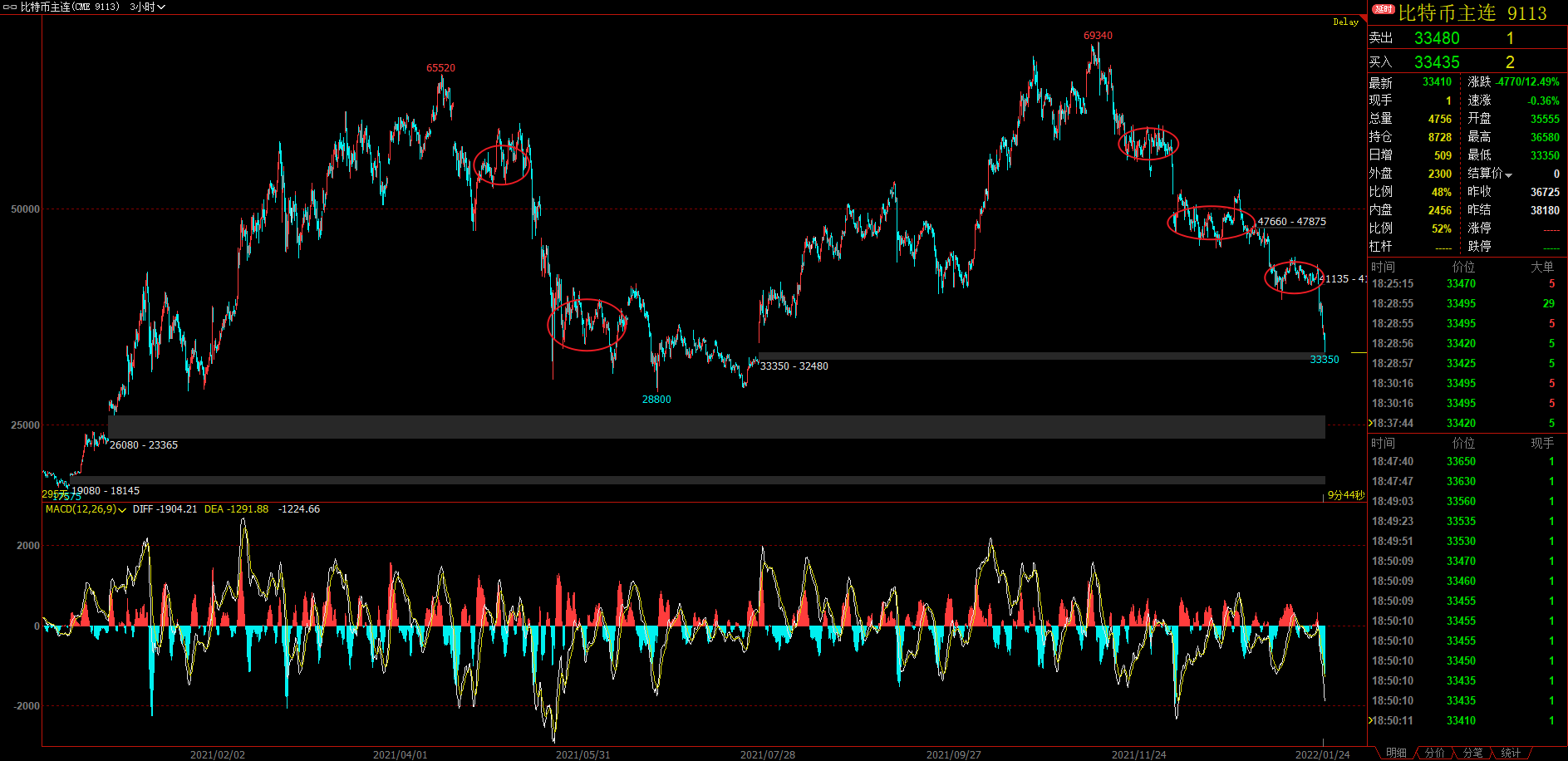Click the red 延时 badge icon
Image resolution: width=1568 pixels, height=761 pixels.
[x=1384, y=9]
